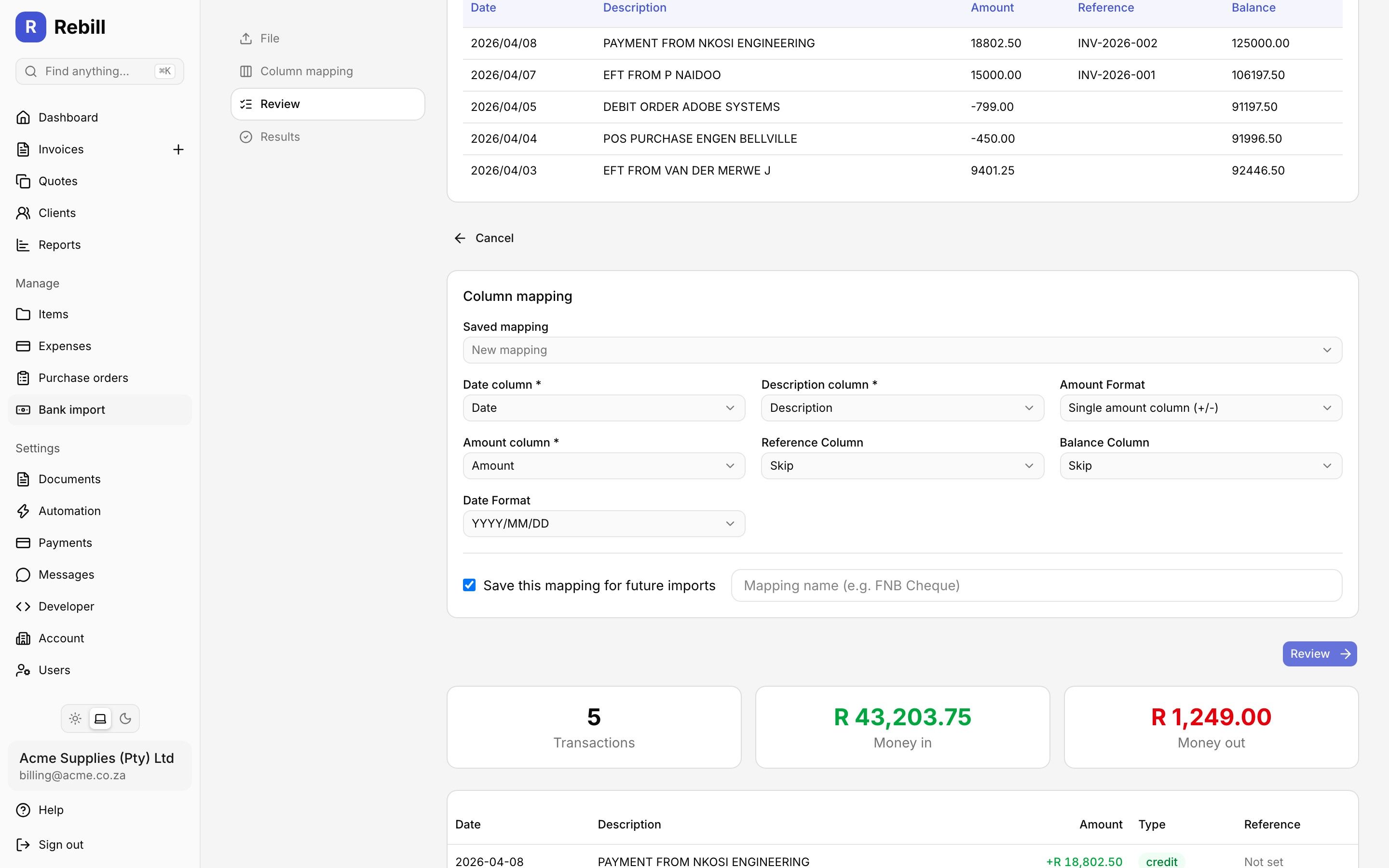
Task: Click the Review button
Action: (x=1320, y=654)
